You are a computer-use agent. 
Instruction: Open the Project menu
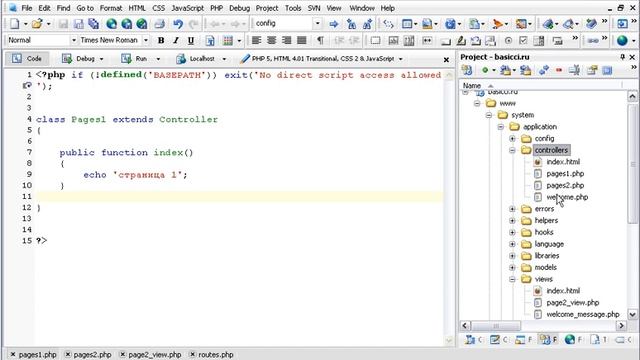[x=267, y=8]
